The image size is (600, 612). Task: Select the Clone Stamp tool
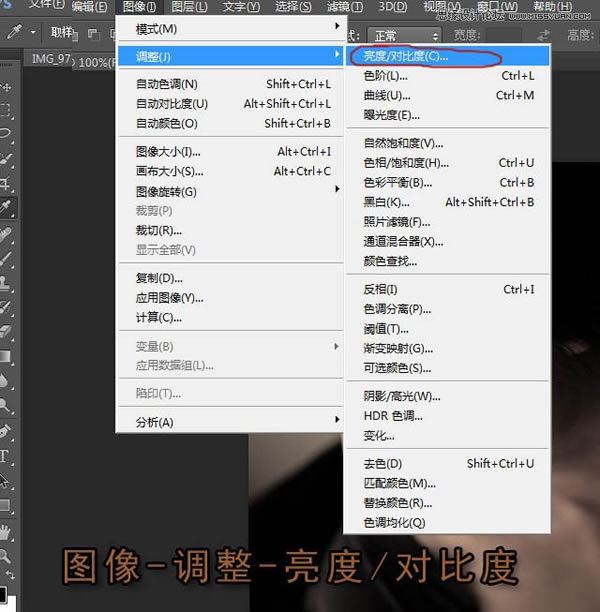[5, 283]
